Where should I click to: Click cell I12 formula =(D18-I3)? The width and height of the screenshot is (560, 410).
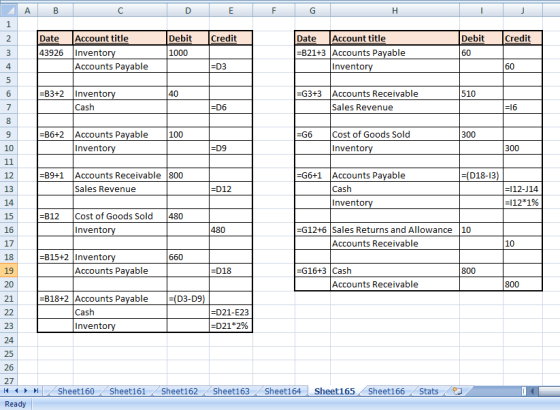481,175
